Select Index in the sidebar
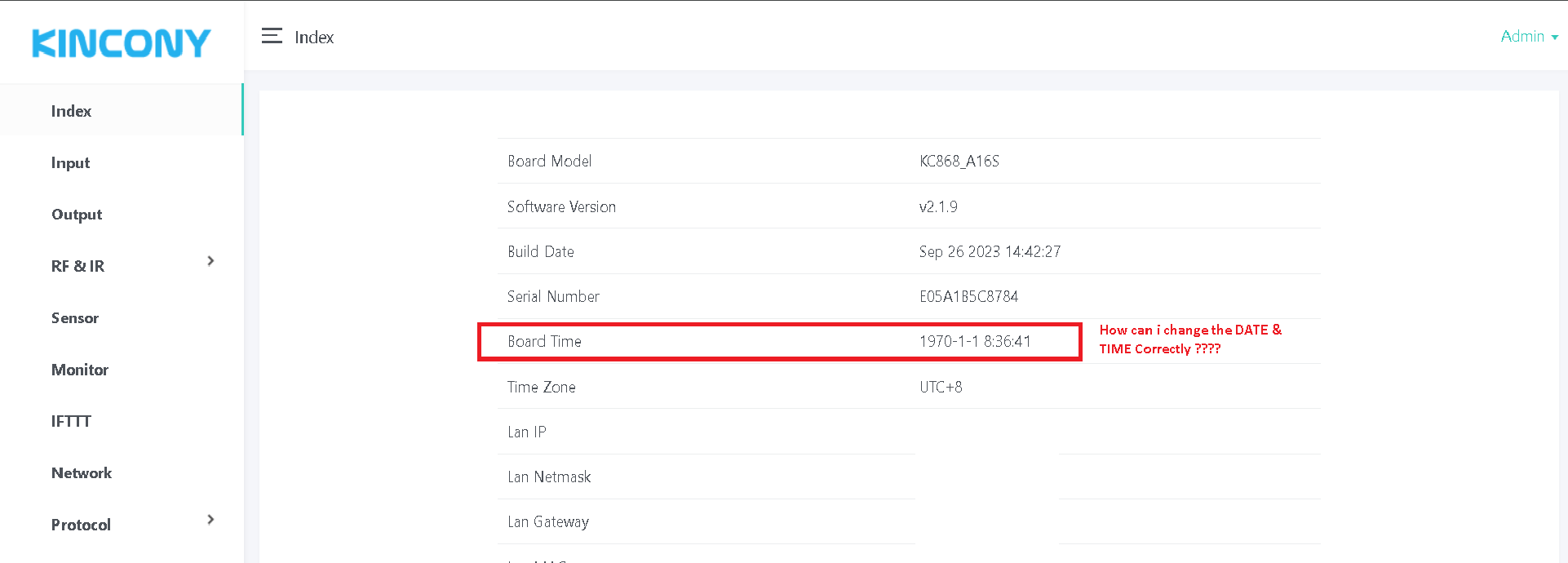Image resolution: width=1568 pixels, height=563 pixels. [71, 111]
